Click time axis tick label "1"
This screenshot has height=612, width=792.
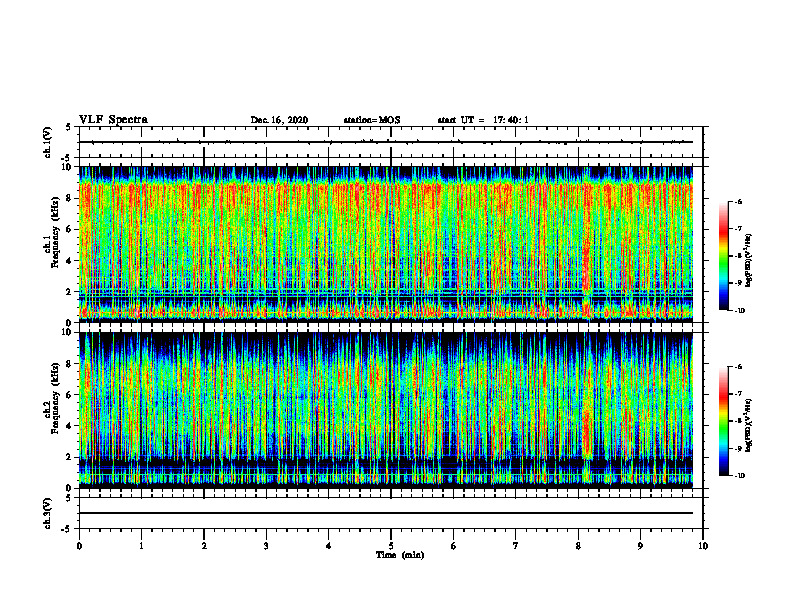(141, 546)
